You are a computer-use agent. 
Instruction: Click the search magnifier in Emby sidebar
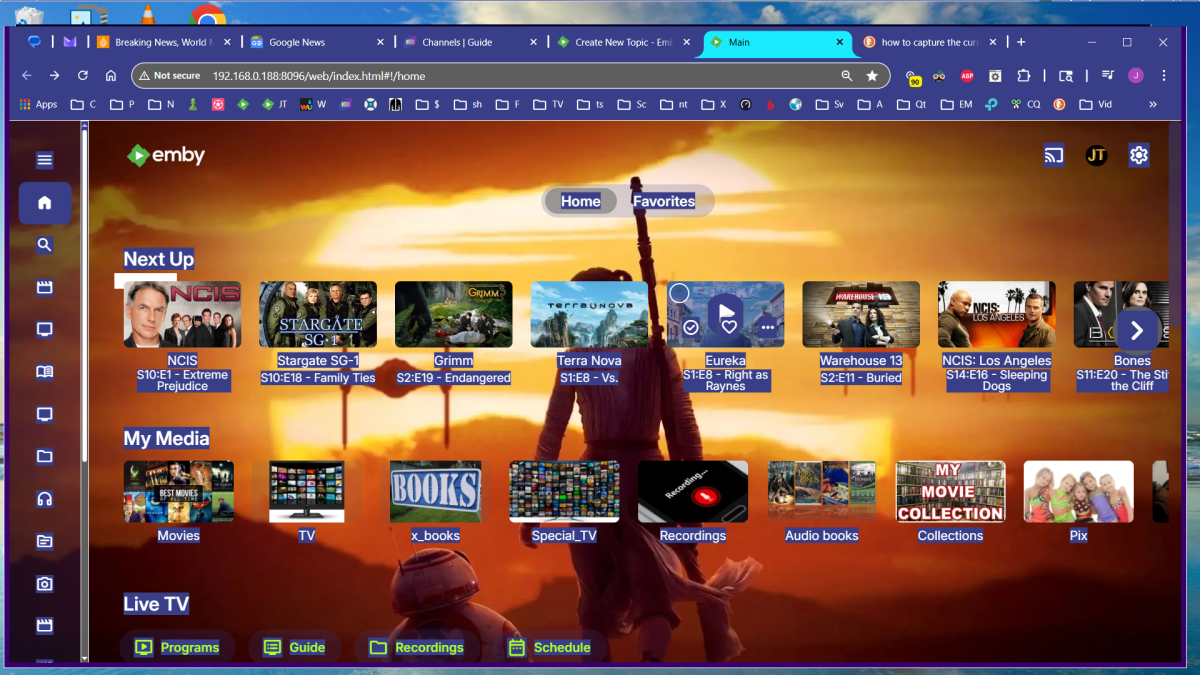click(44, 245)
